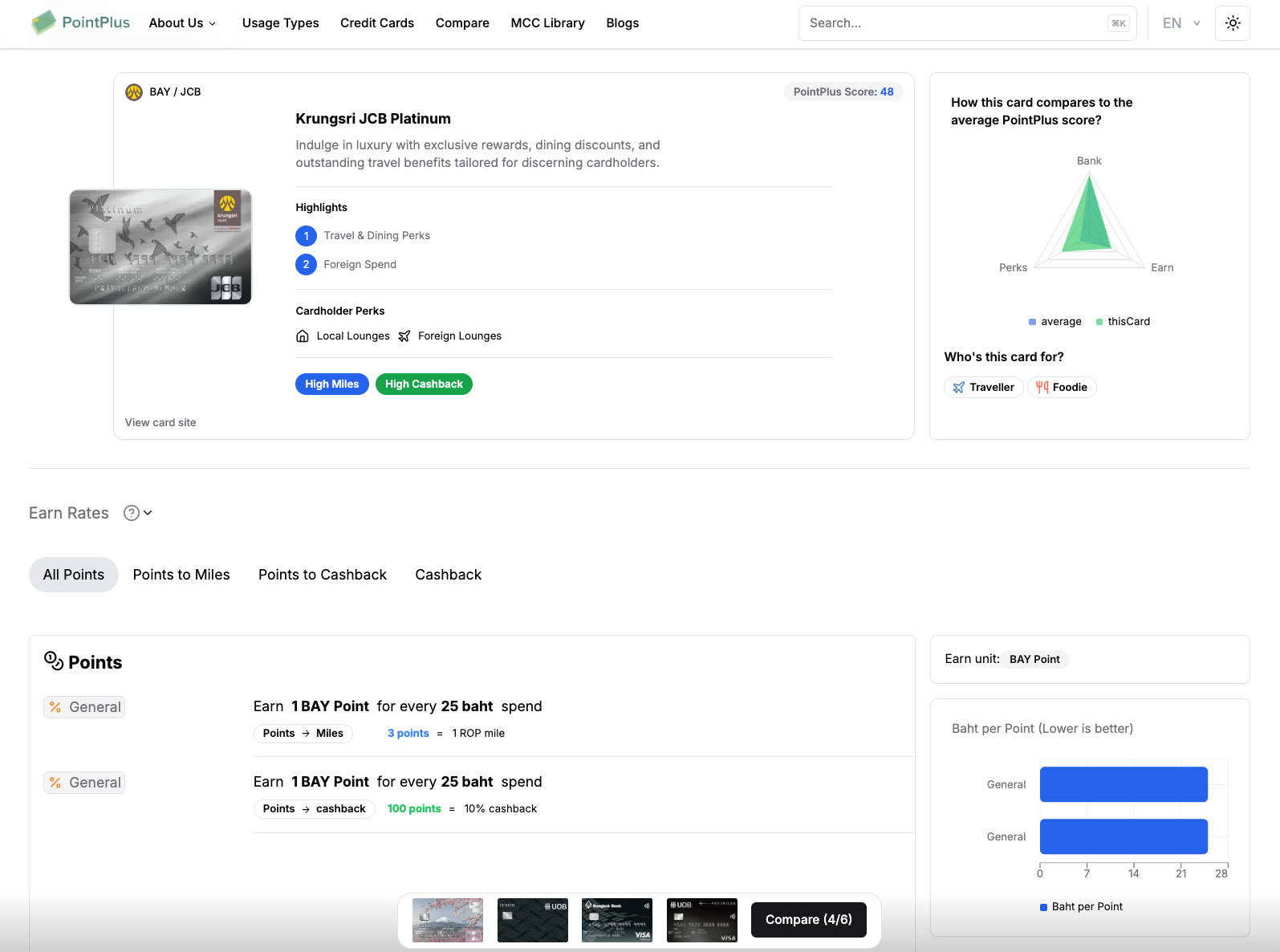Select the Foodie tag with fork icon

1062,388
